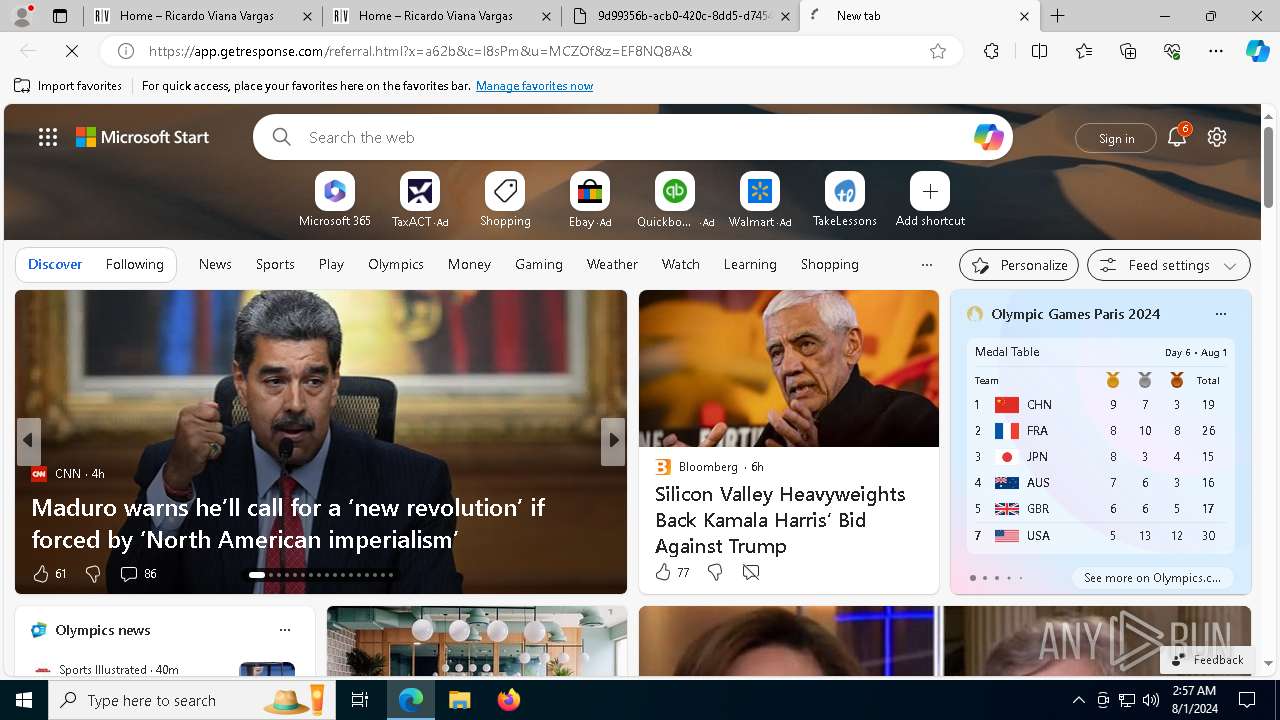
Task: Open the TaxACT ad shortcut
Action: click(x=420, y=191)
